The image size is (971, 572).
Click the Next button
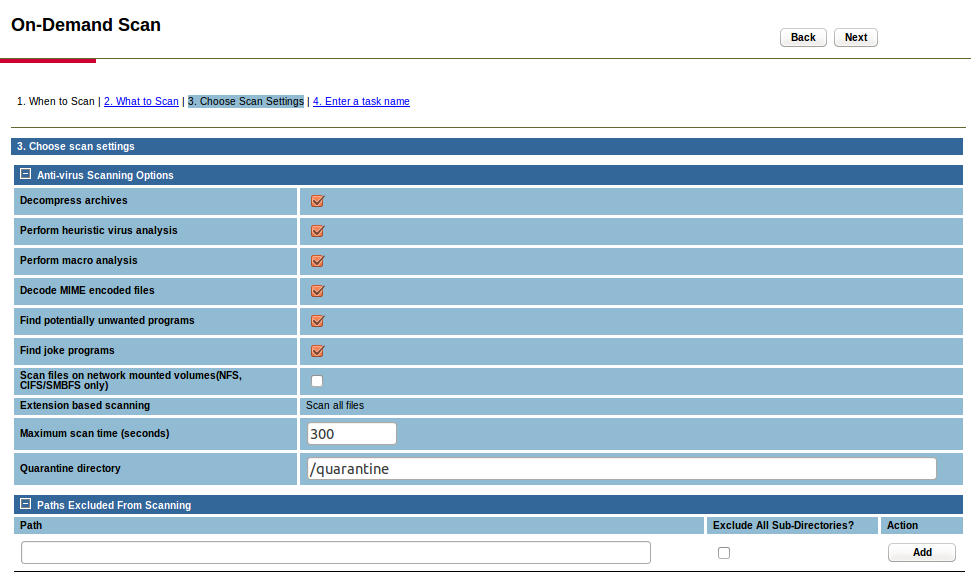[855, 38]
